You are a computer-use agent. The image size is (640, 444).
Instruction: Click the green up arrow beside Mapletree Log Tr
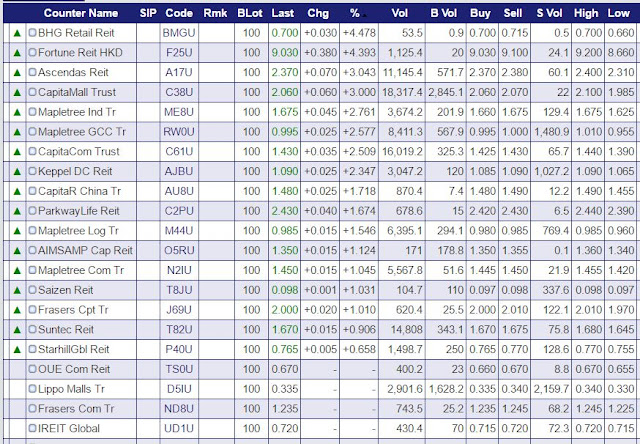(17, 231)
